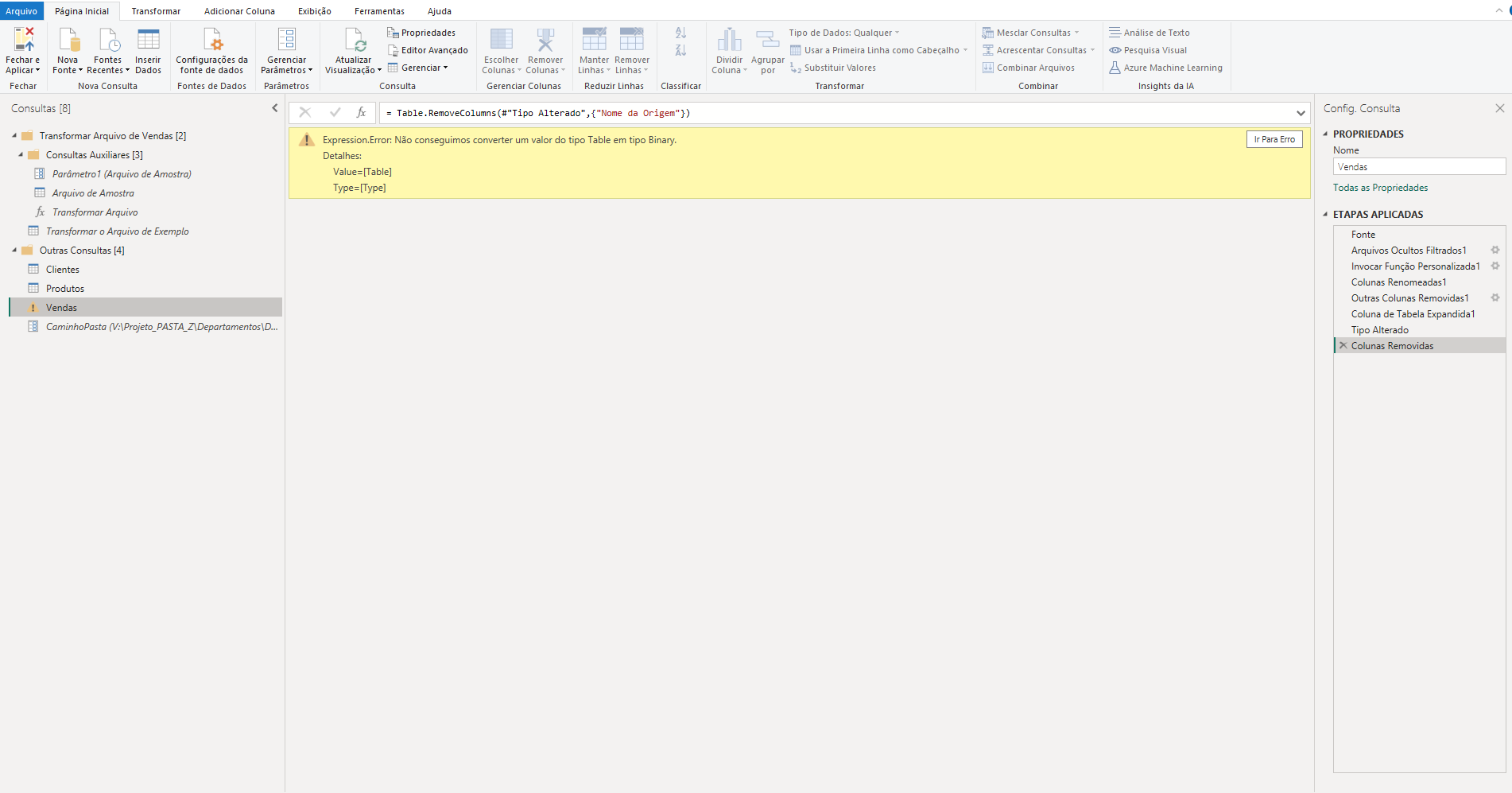The height and width of the screenshot is (793, 1512).
Task: Switch to the Exibição tab
Action: 315,11
